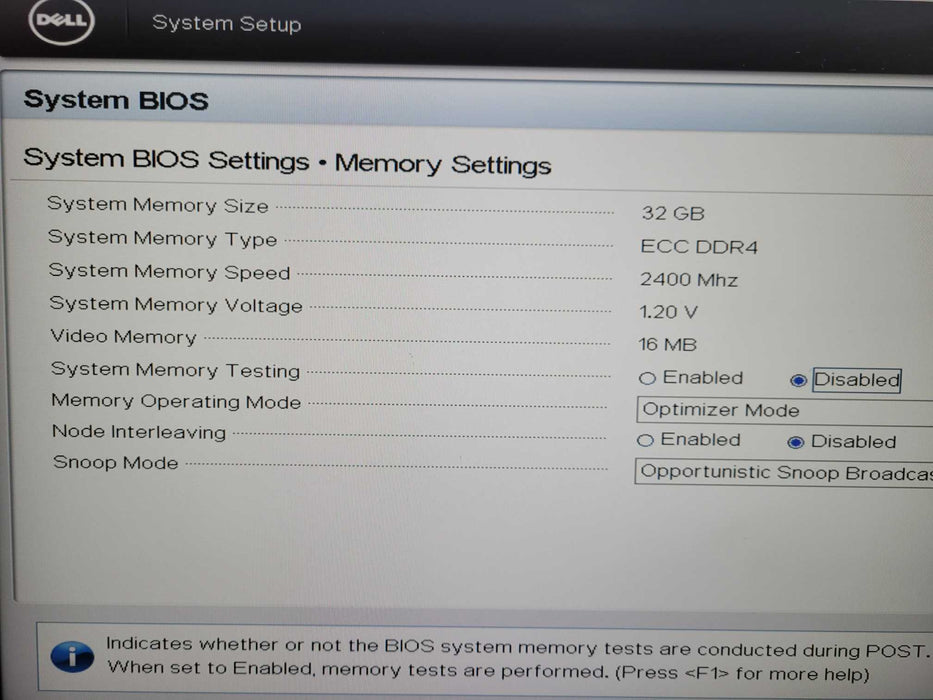Click the System Memory Size value 32 GB
The image size is (933, 700).
point(673,214)
